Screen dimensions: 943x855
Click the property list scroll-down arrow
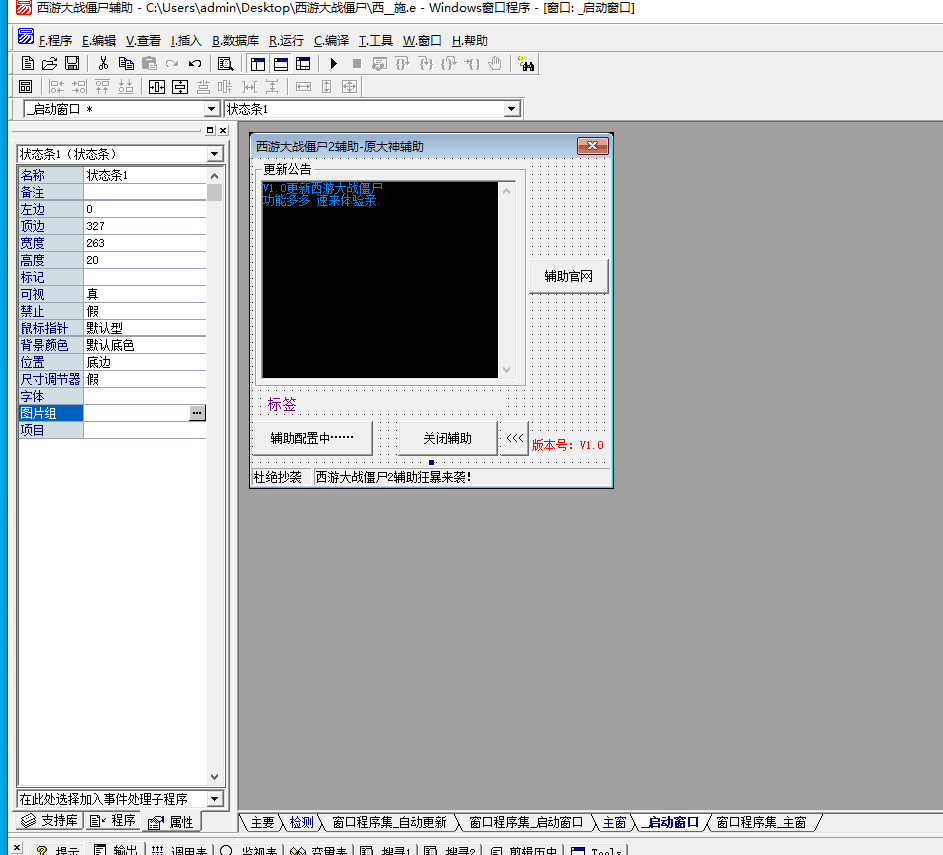(x=215, y=777)
